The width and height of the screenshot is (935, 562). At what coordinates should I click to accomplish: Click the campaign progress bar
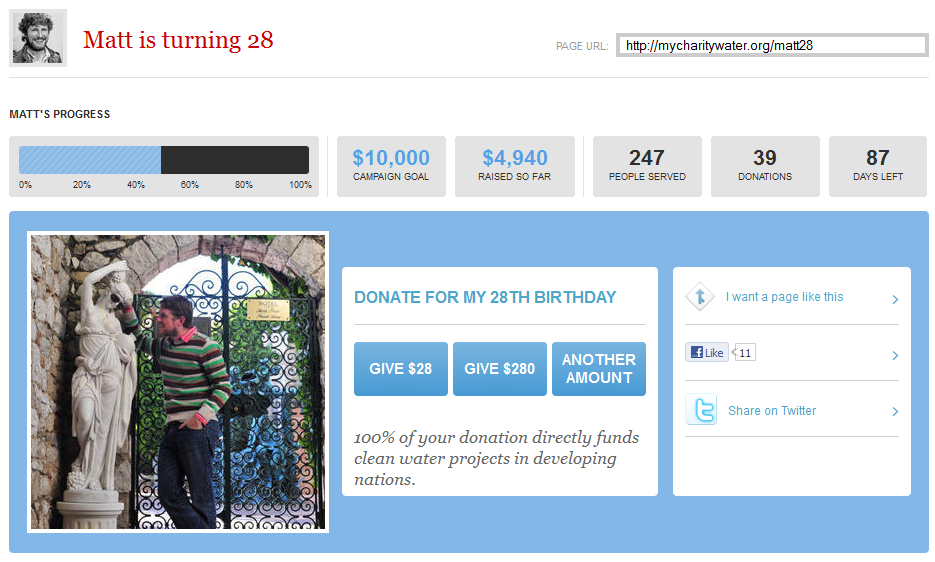164,160
